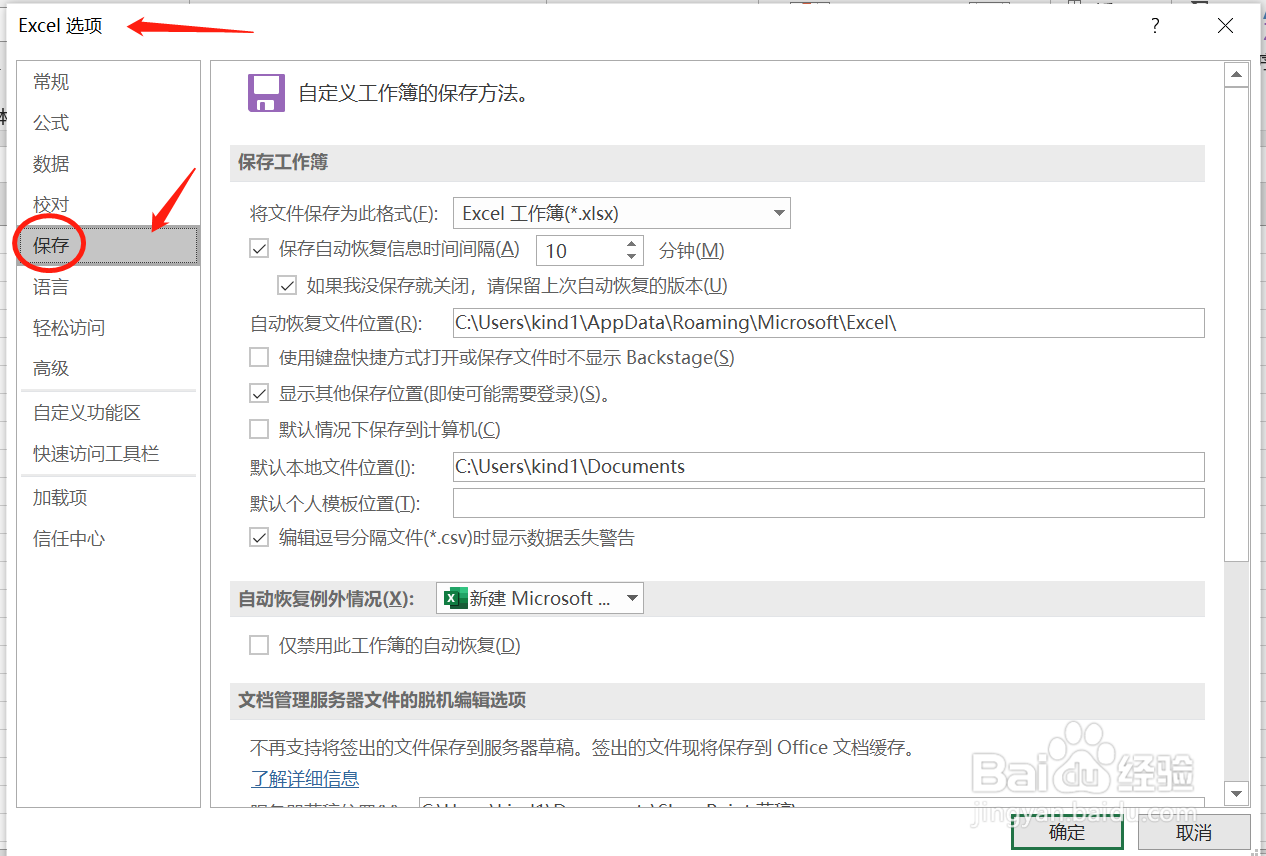Click the 自动恢复文件位置 path field
Image resolution: width=1266 pixels, height=856 pixels.
pyautogui.click(x=828, y=323)
